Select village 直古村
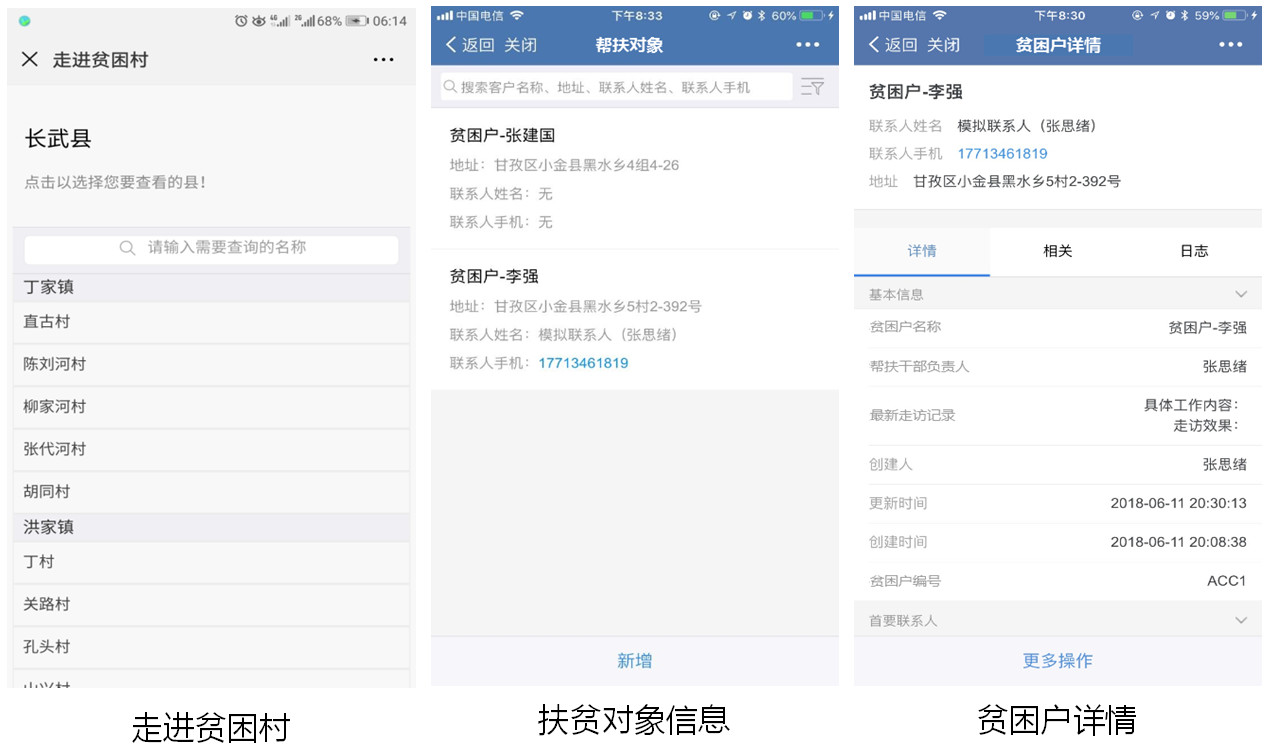1271x747 pixels. pyautogui.click(x=211, y=322)
